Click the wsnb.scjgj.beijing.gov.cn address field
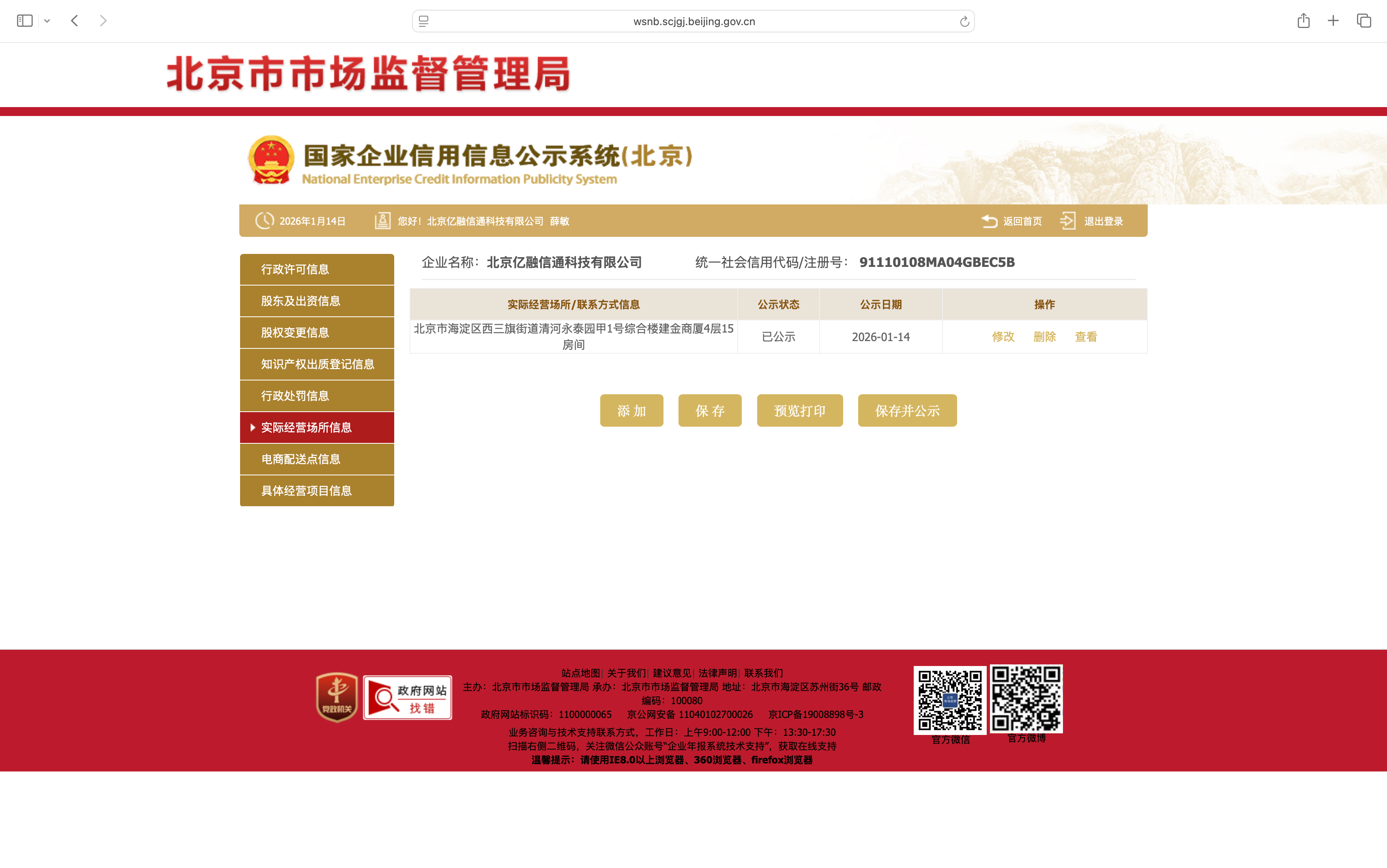 click(x=694, y=22)
